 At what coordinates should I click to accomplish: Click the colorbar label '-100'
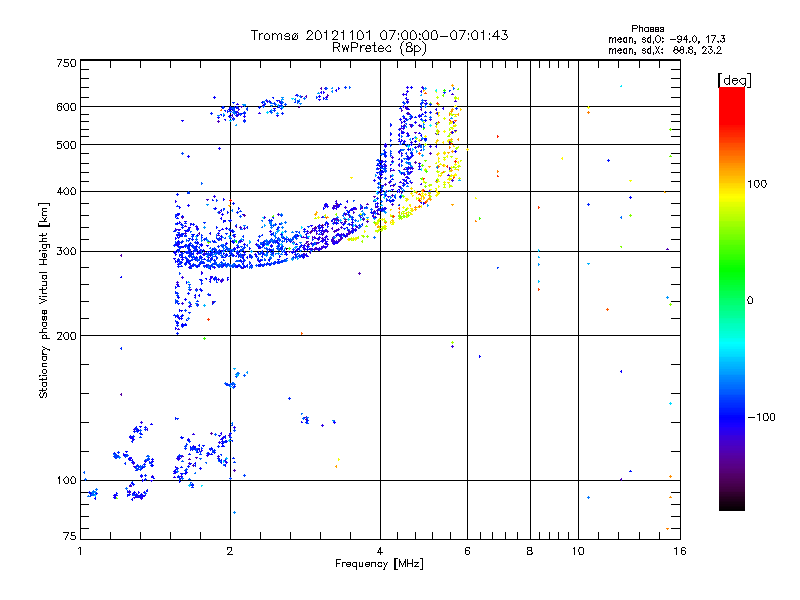[x=761, y=417]
